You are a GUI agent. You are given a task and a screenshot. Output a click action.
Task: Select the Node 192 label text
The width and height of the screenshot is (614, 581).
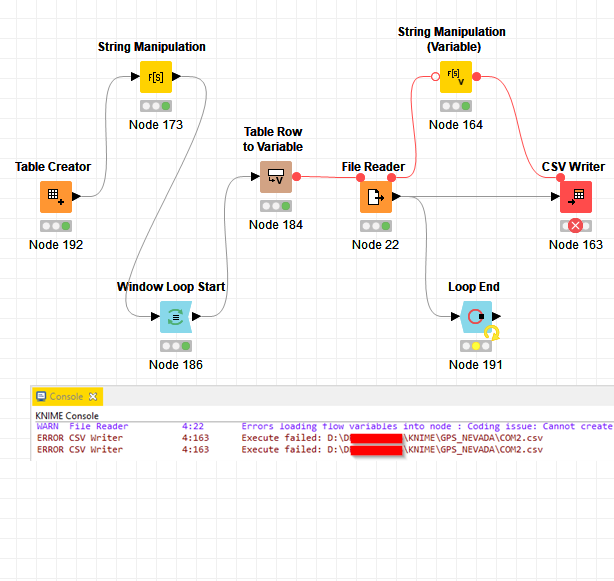coord(56,245)
